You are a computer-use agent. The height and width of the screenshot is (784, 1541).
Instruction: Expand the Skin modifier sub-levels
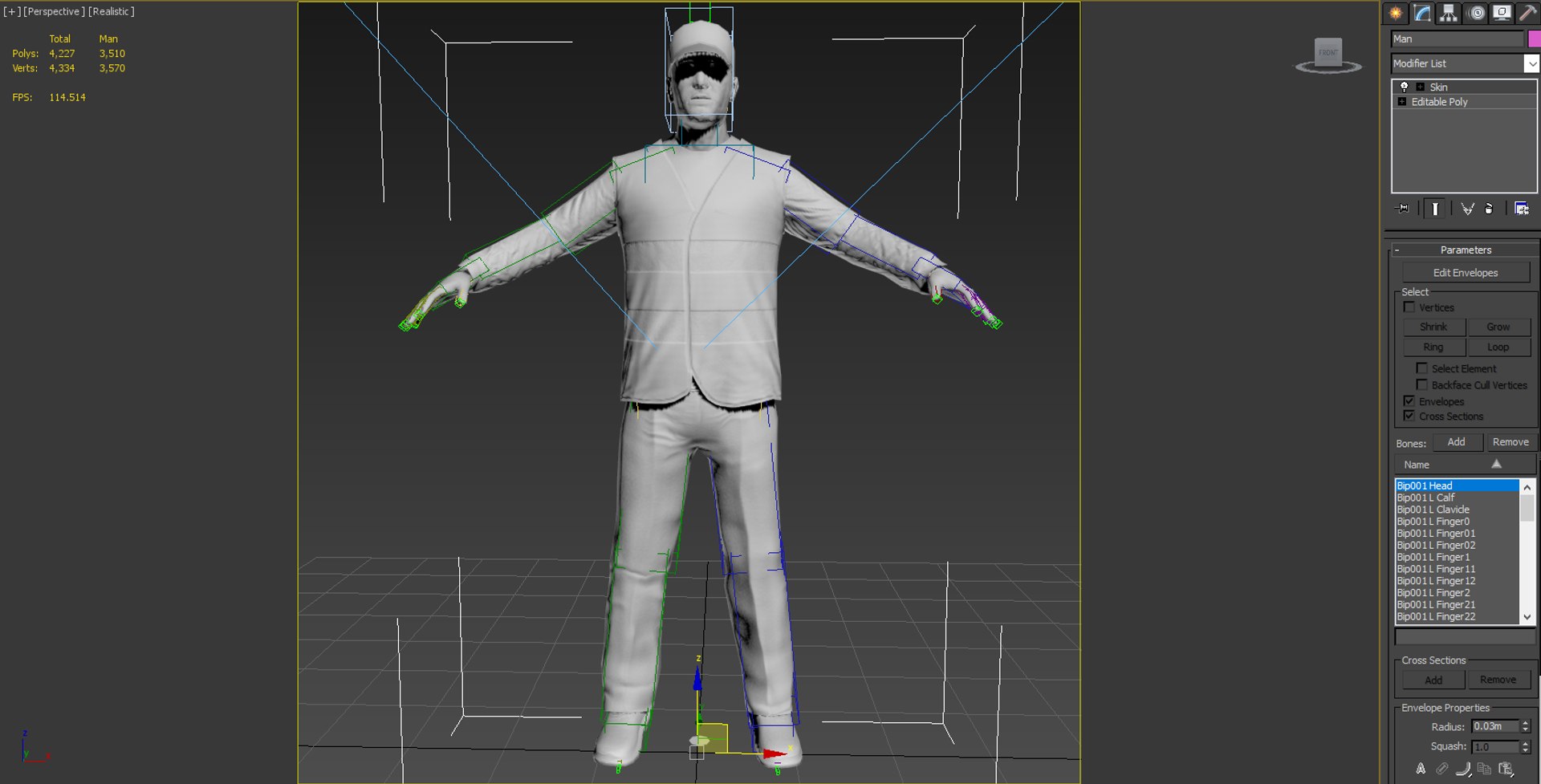tap(1420, 87)
